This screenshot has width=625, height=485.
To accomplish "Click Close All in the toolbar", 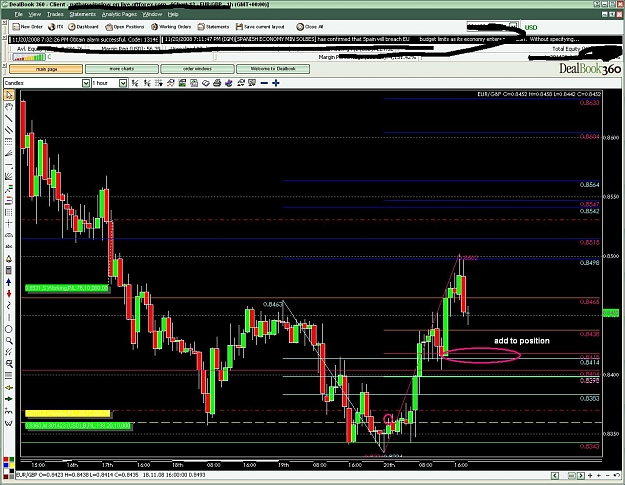I will click(x=310, y=27).
